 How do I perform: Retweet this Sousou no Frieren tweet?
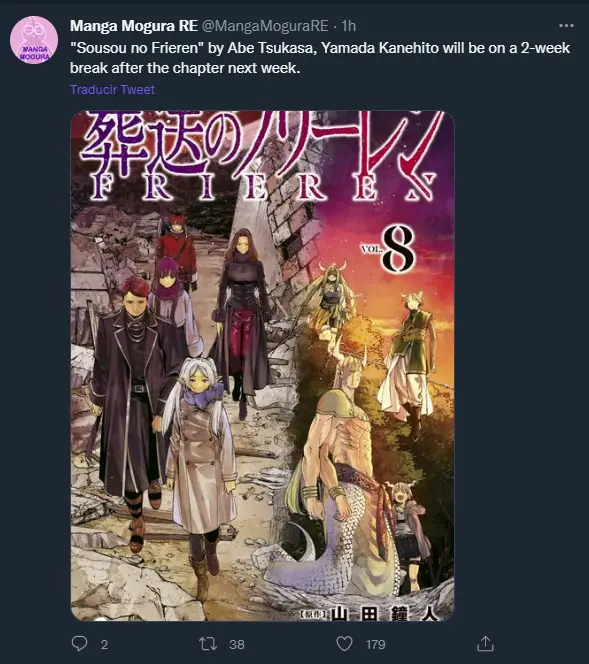point(208,644)
